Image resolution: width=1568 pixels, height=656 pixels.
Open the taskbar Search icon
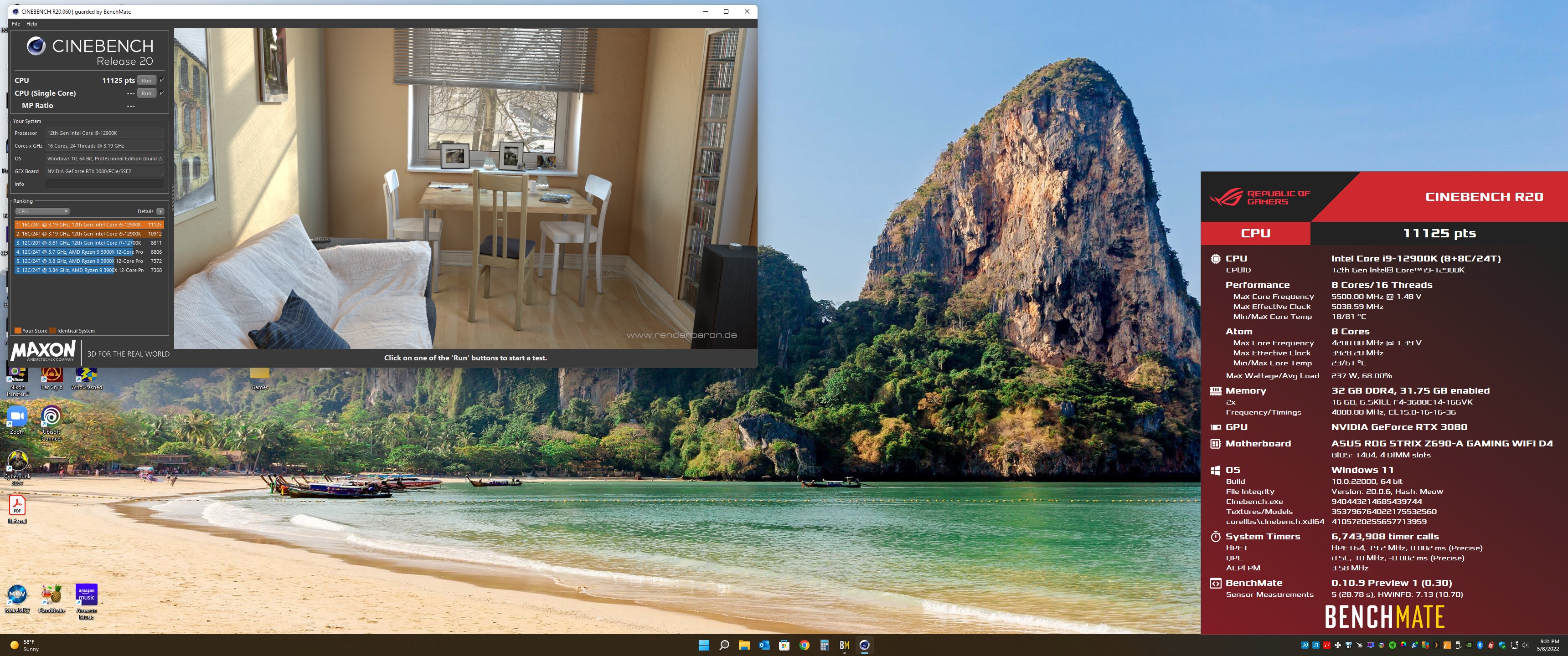[x=724, y=645]
